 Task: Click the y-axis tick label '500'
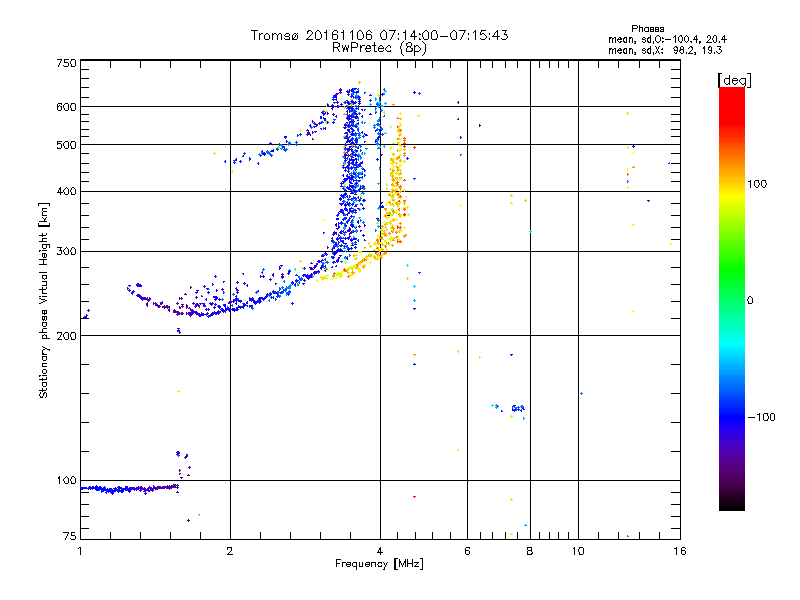click(x=66, y=145)
